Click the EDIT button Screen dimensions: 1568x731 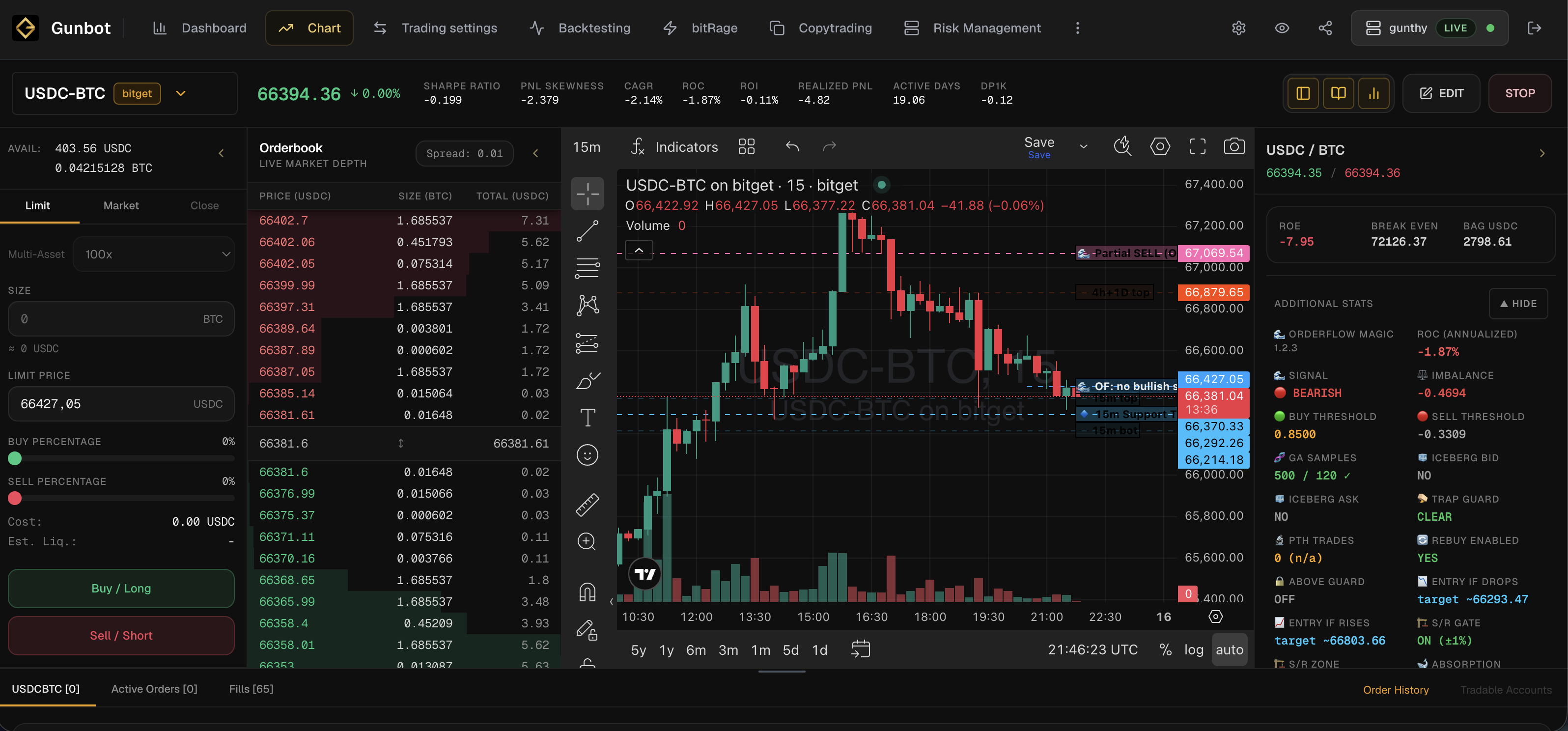pos(1441,93)
